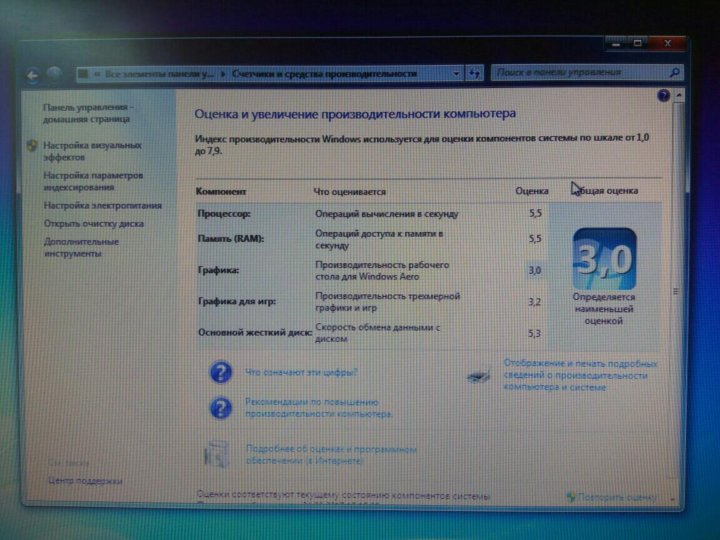Click the processor score 5,5

pyautogui.click(x=535, y=213)
